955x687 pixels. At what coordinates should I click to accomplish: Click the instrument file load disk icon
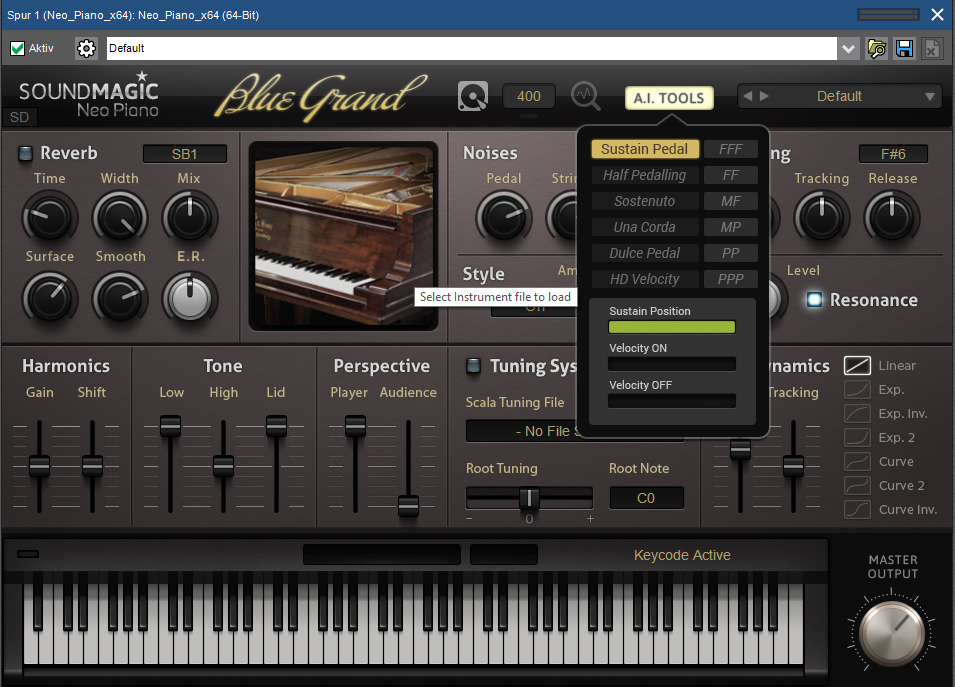coord(473,96)
